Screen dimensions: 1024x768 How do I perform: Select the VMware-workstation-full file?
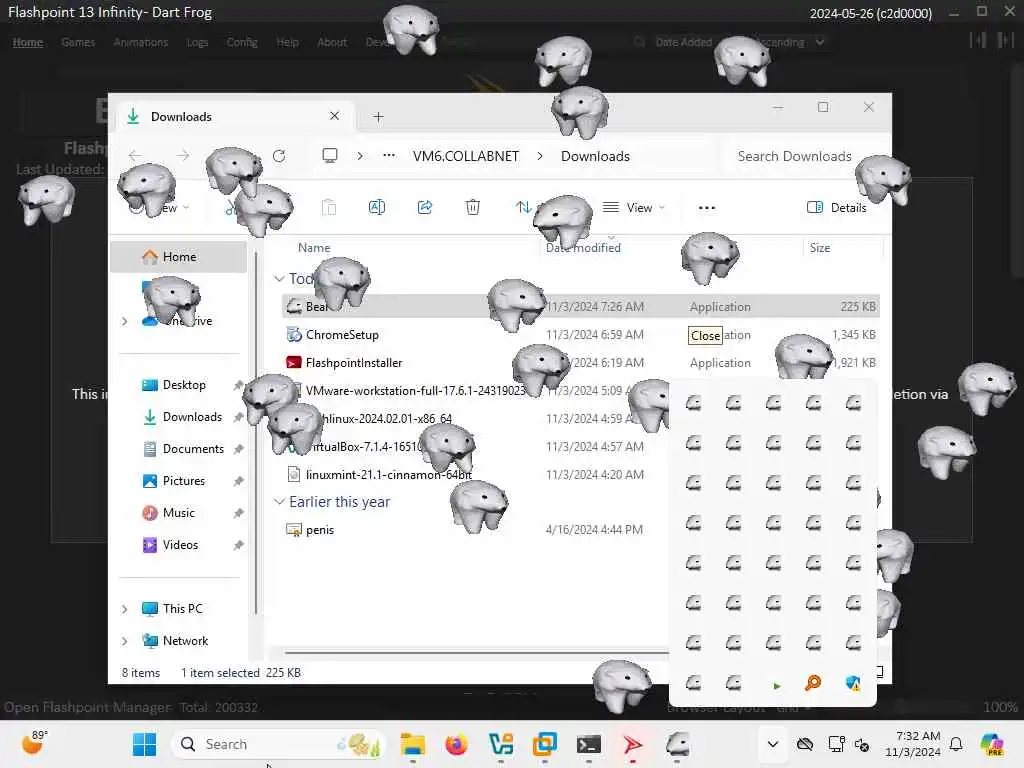click(x=415, y=391)
